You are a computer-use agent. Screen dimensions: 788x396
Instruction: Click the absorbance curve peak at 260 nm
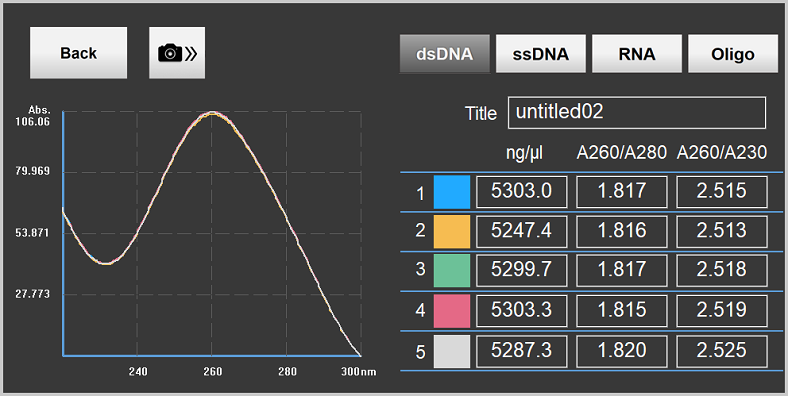pos(213,114)
